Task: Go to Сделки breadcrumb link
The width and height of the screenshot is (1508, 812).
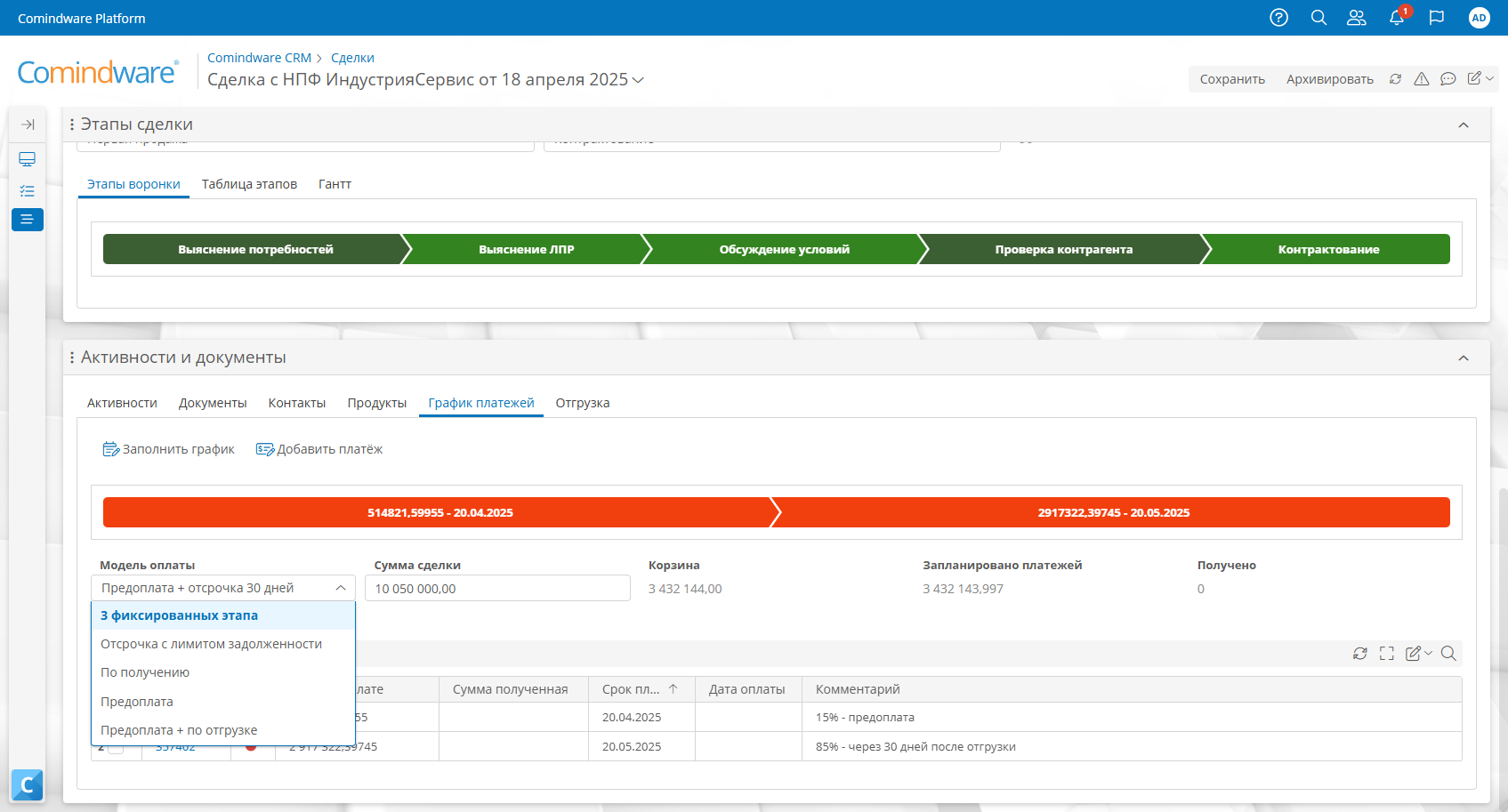Action: click(352, 58)
